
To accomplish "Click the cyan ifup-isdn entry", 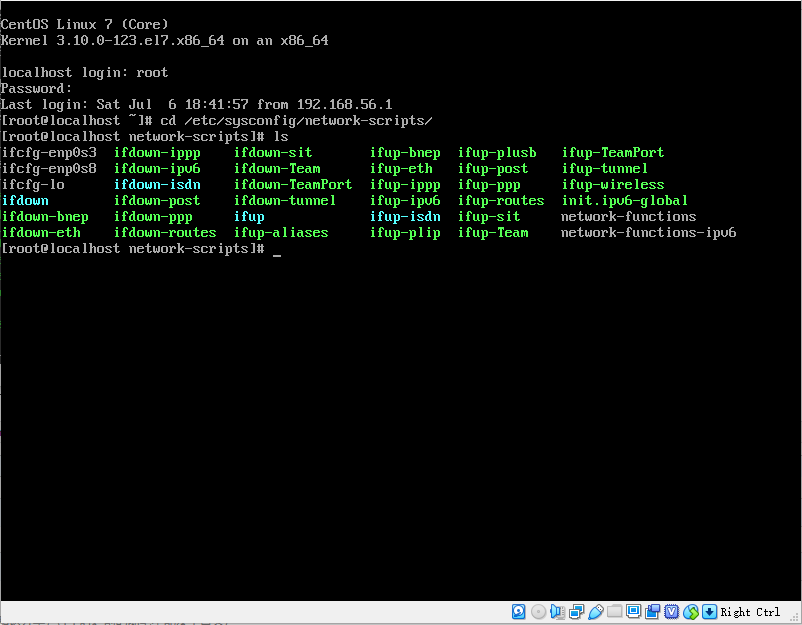I will 405,217.
